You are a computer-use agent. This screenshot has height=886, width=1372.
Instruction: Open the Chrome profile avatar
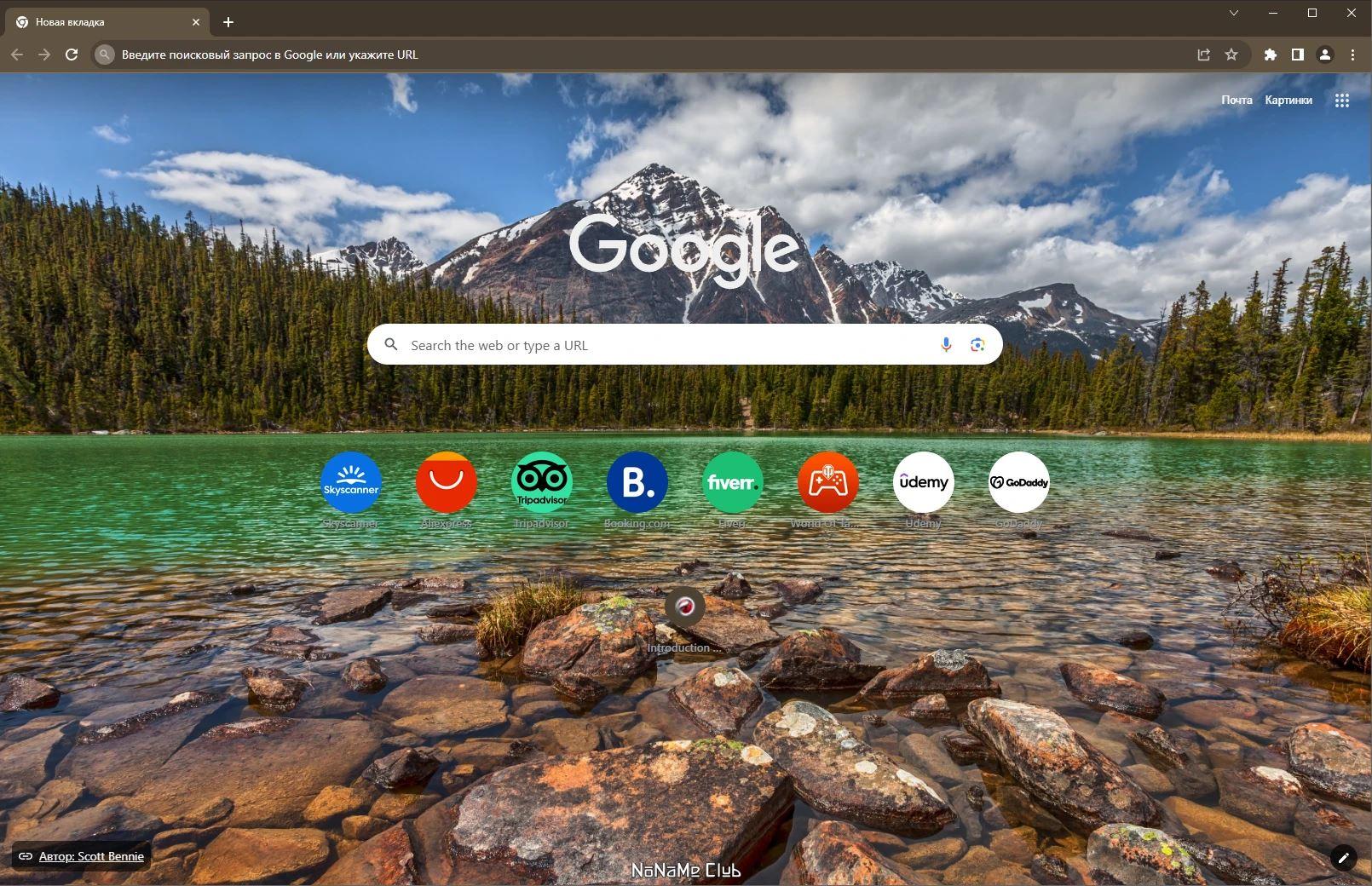coord(1325,55)
